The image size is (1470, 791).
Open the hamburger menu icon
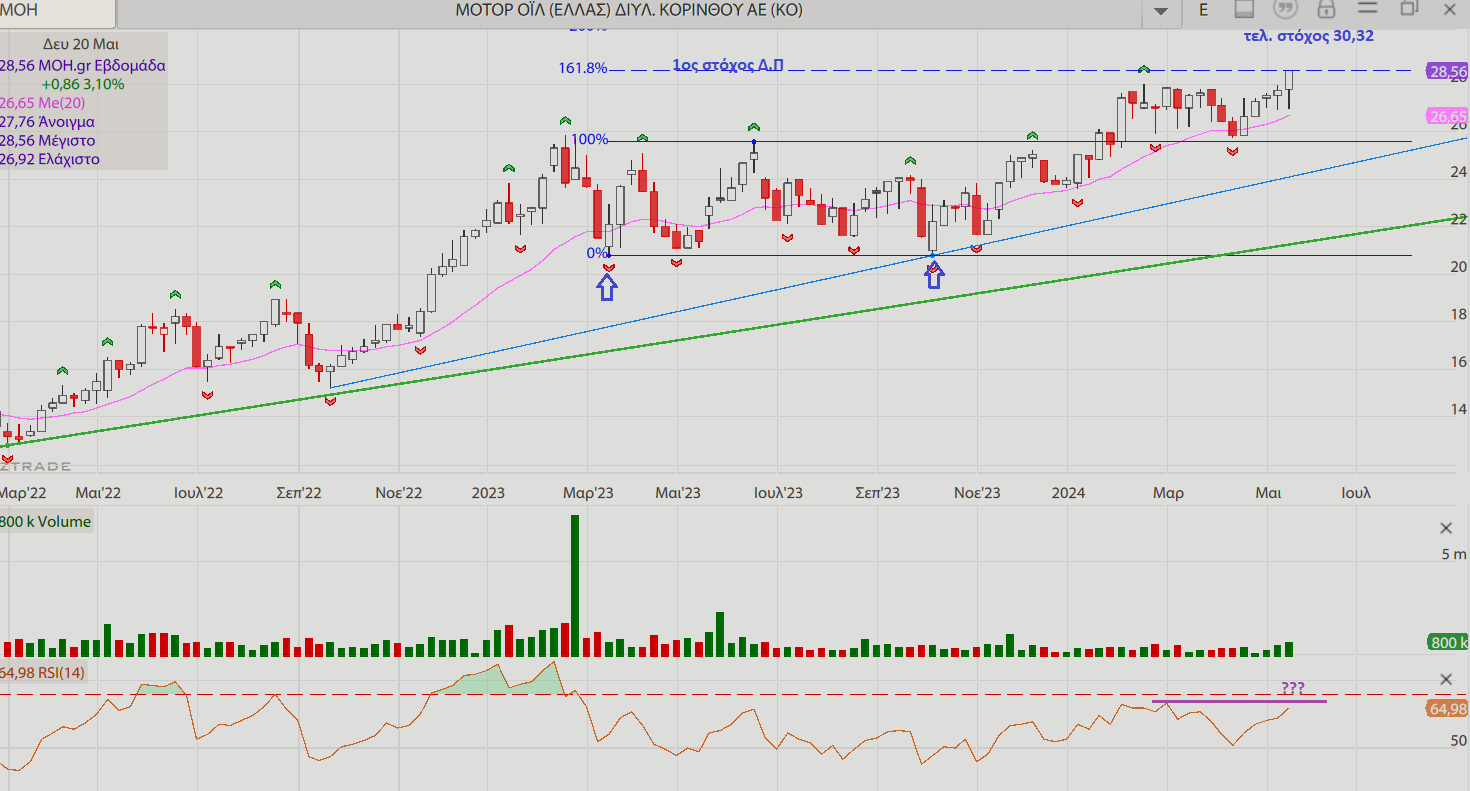point(1368,9)
